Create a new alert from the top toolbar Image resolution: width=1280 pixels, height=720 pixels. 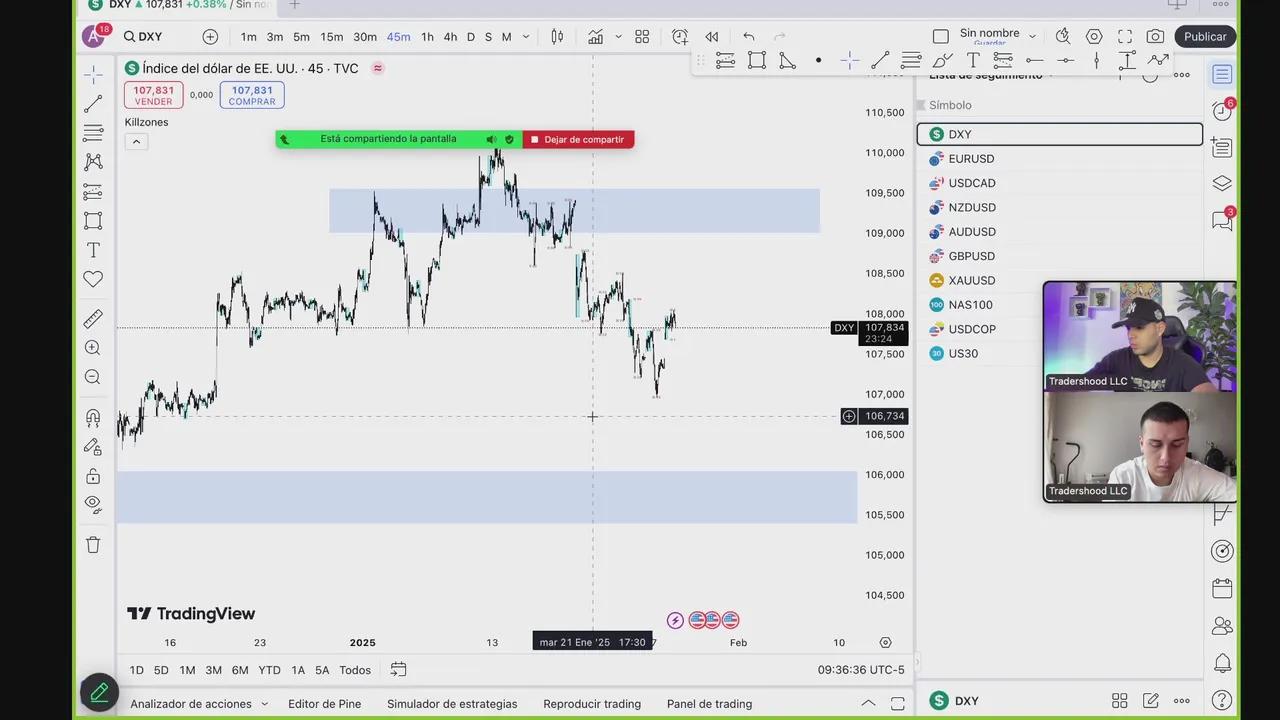pyautogui.click(x=680, y=37)
